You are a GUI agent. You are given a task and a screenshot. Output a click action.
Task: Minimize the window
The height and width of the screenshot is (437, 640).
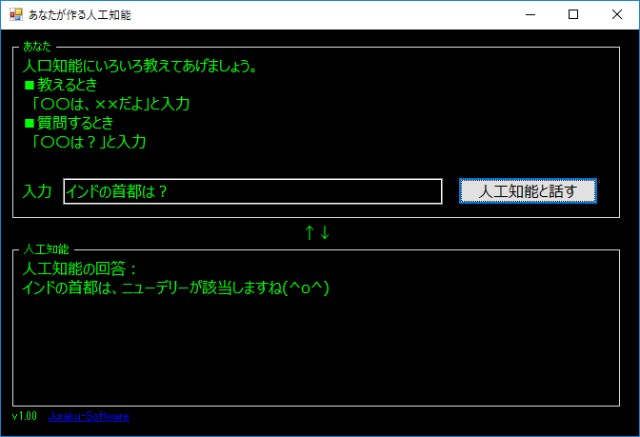pos(527,15)
